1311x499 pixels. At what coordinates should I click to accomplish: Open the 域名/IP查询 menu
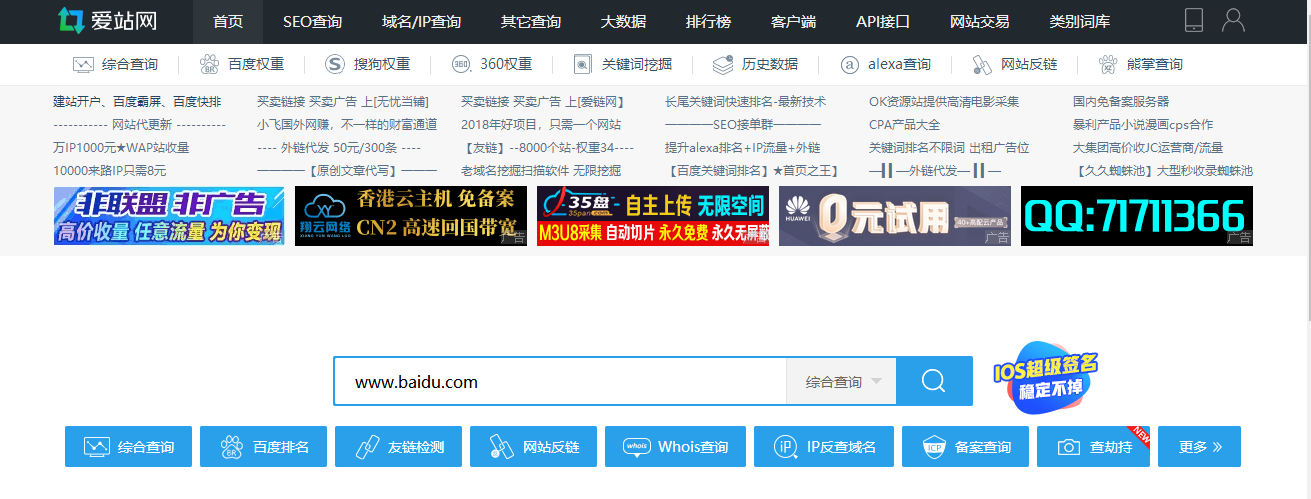point(421,22)
